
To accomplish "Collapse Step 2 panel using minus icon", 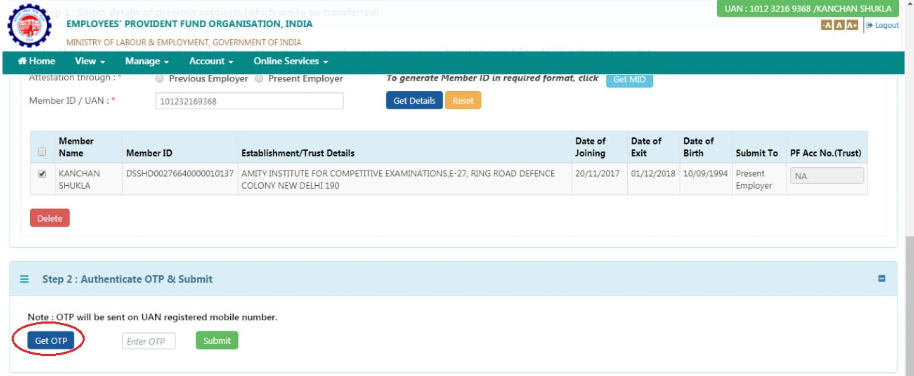I will point(881,279).
